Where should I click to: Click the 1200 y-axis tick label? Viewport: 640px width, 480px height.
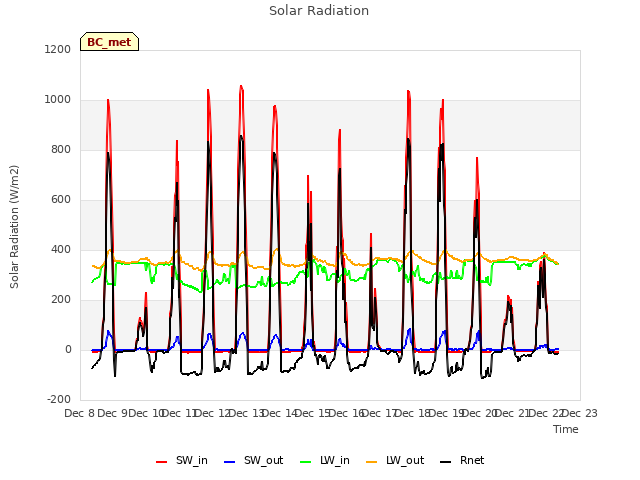(x=58, y=49)
